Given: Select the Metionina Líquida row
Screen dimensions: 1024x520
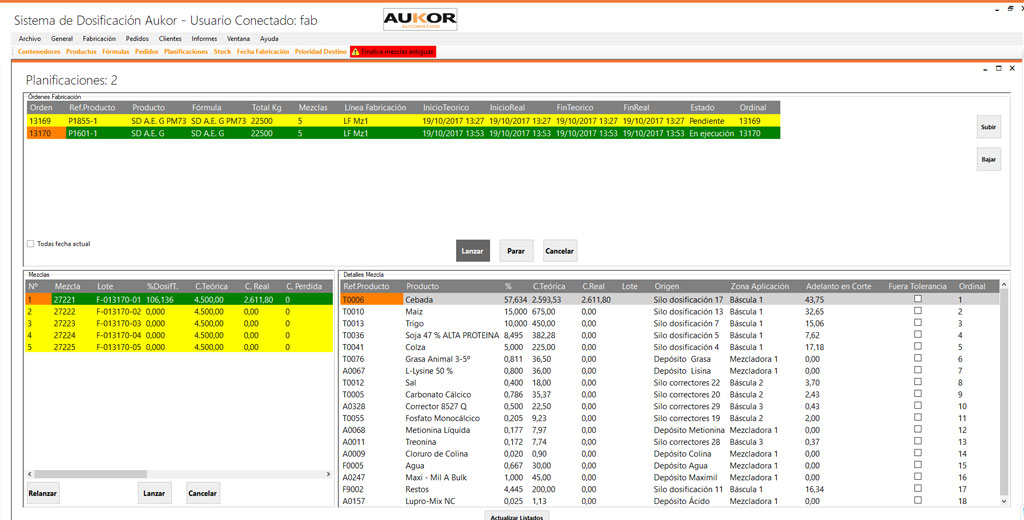Looking at the screenshot, I should pos(669,430).
